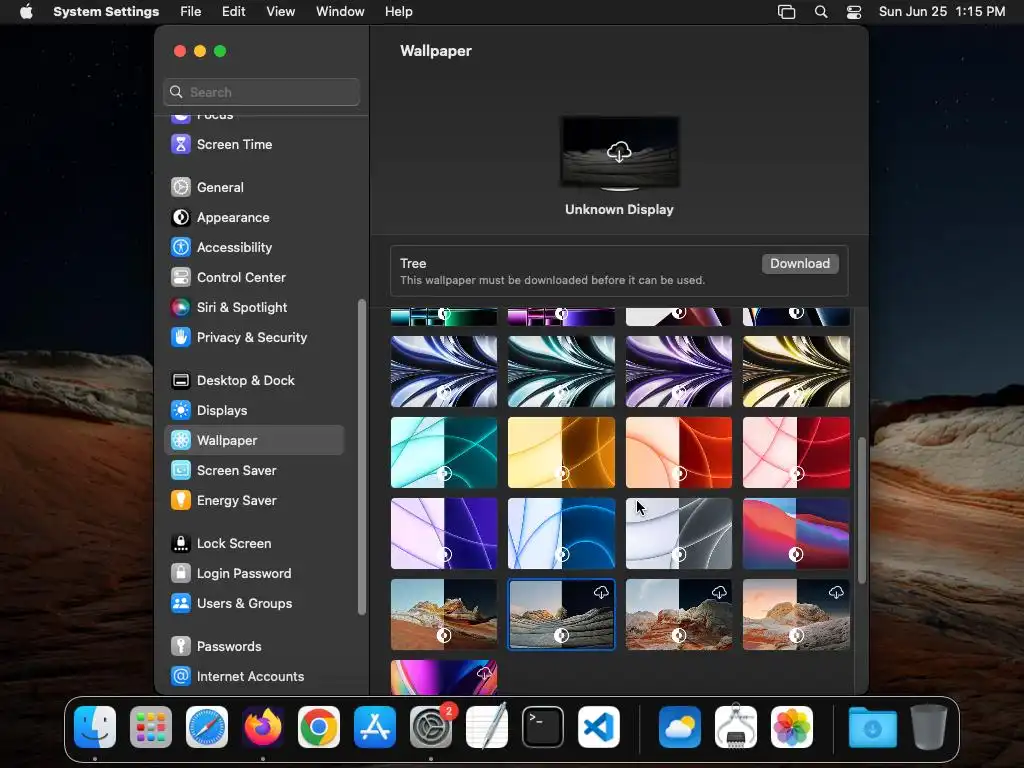
Task: Pick the silver gray iMac wallpaper
Action: 679,534
